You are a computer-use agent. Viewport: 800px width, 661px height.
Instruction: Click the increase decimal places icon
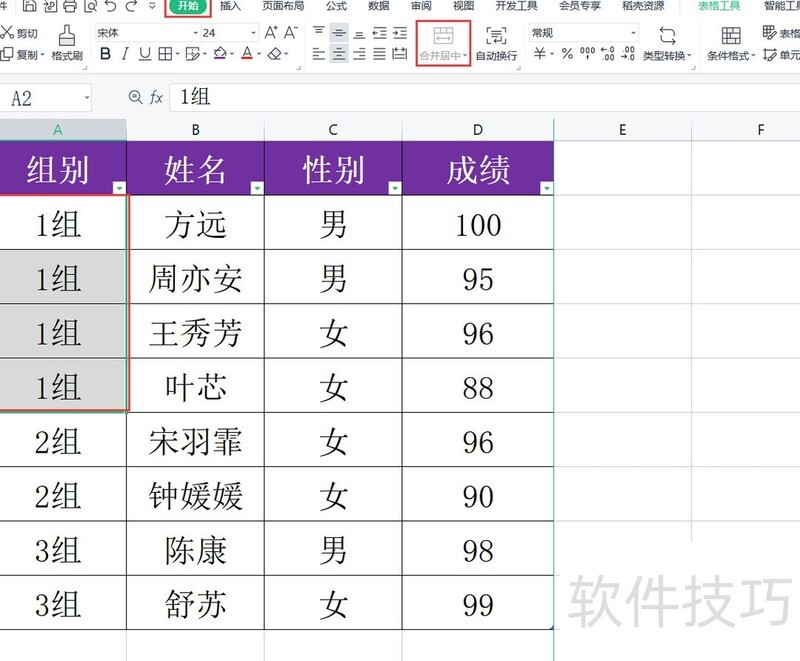pos(608,53)
